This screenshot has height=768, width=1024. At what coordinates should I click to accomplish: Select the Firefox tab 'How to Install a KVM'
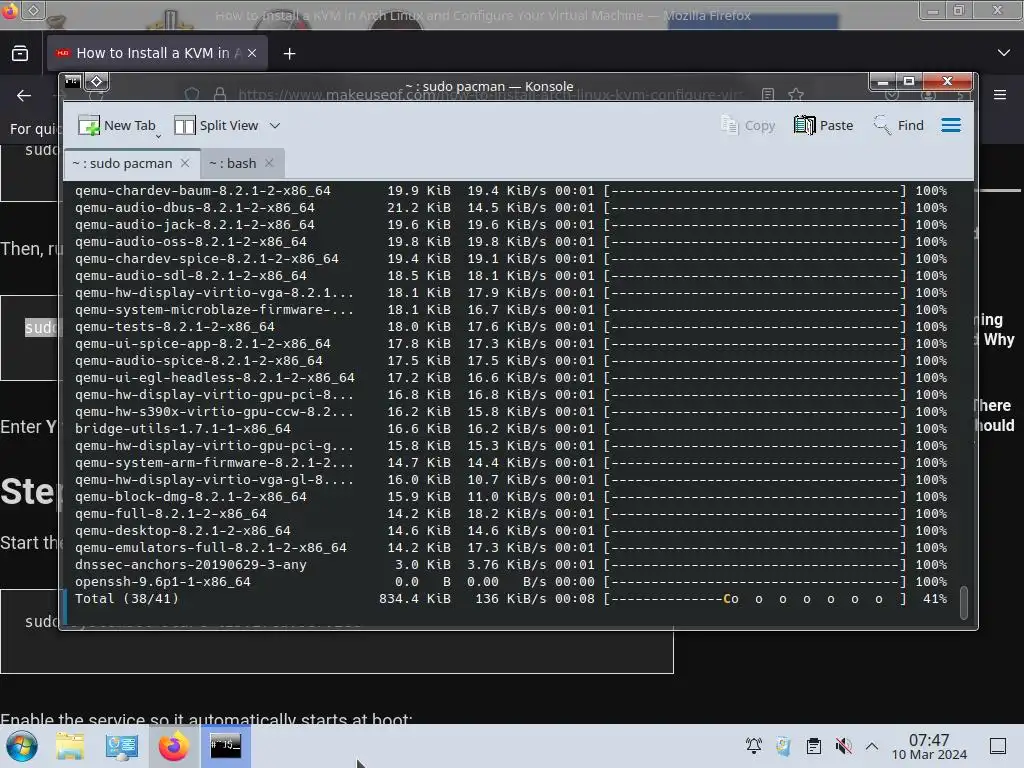tap(157, 53)
